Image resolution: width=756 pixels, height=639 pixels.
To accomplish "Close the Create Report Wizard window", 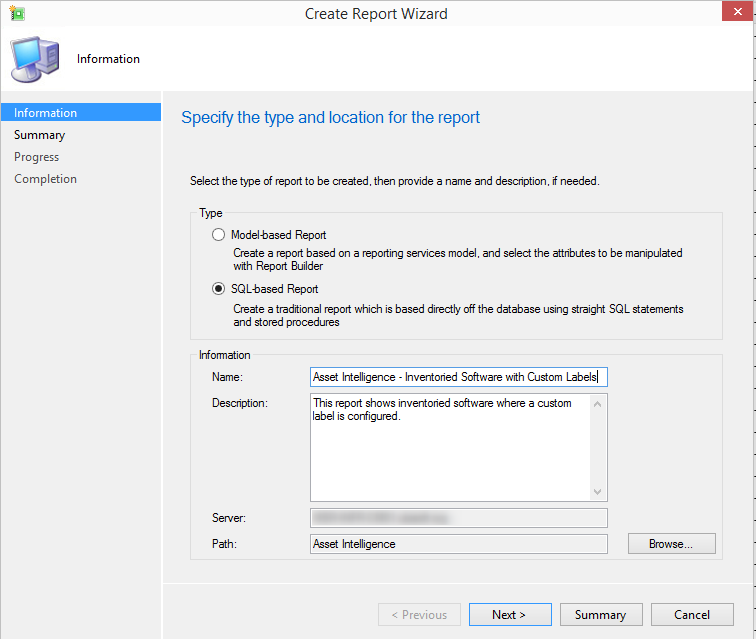I will (737, 12).
